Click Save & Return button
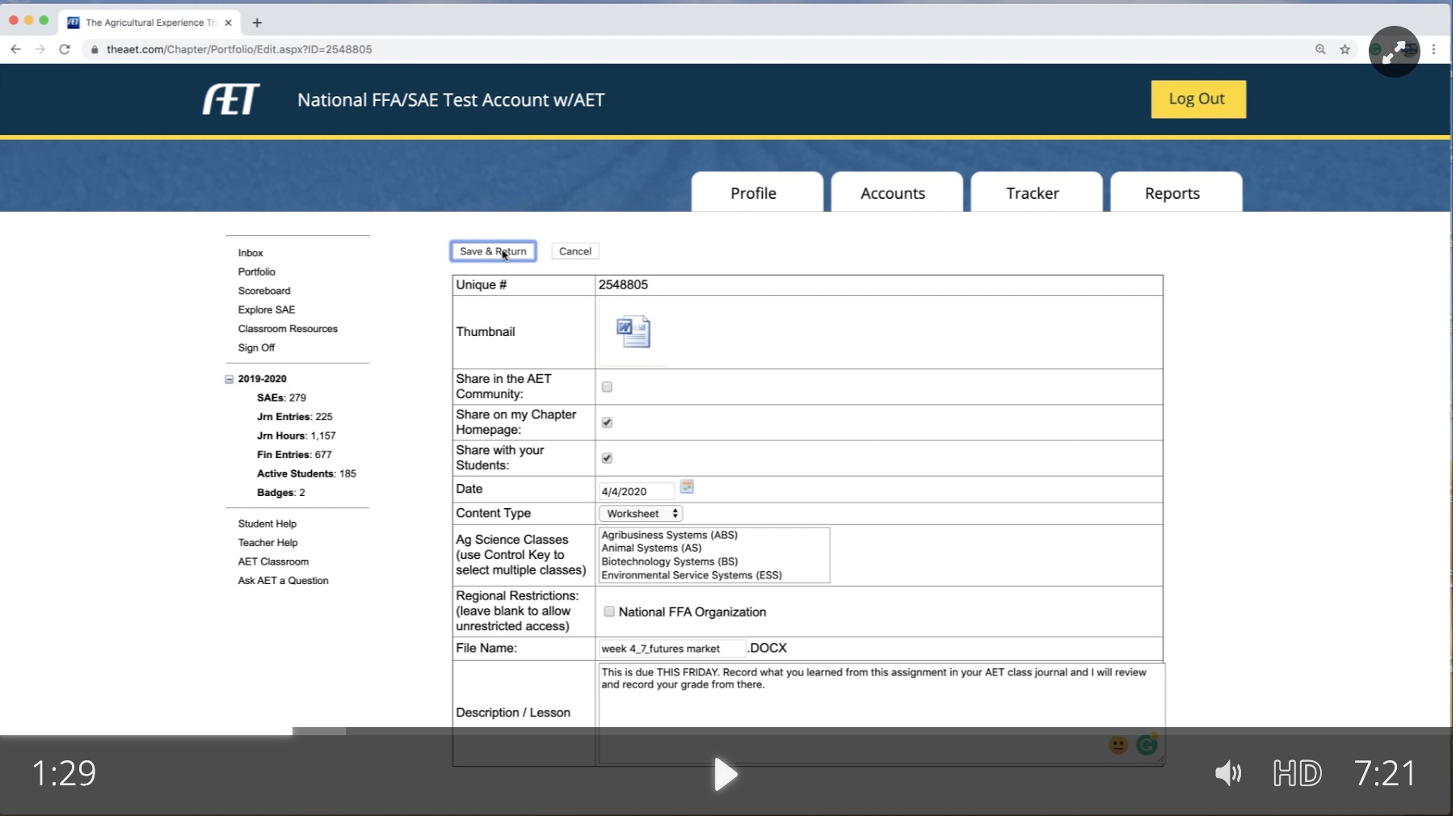 click(x=493, y=251)
